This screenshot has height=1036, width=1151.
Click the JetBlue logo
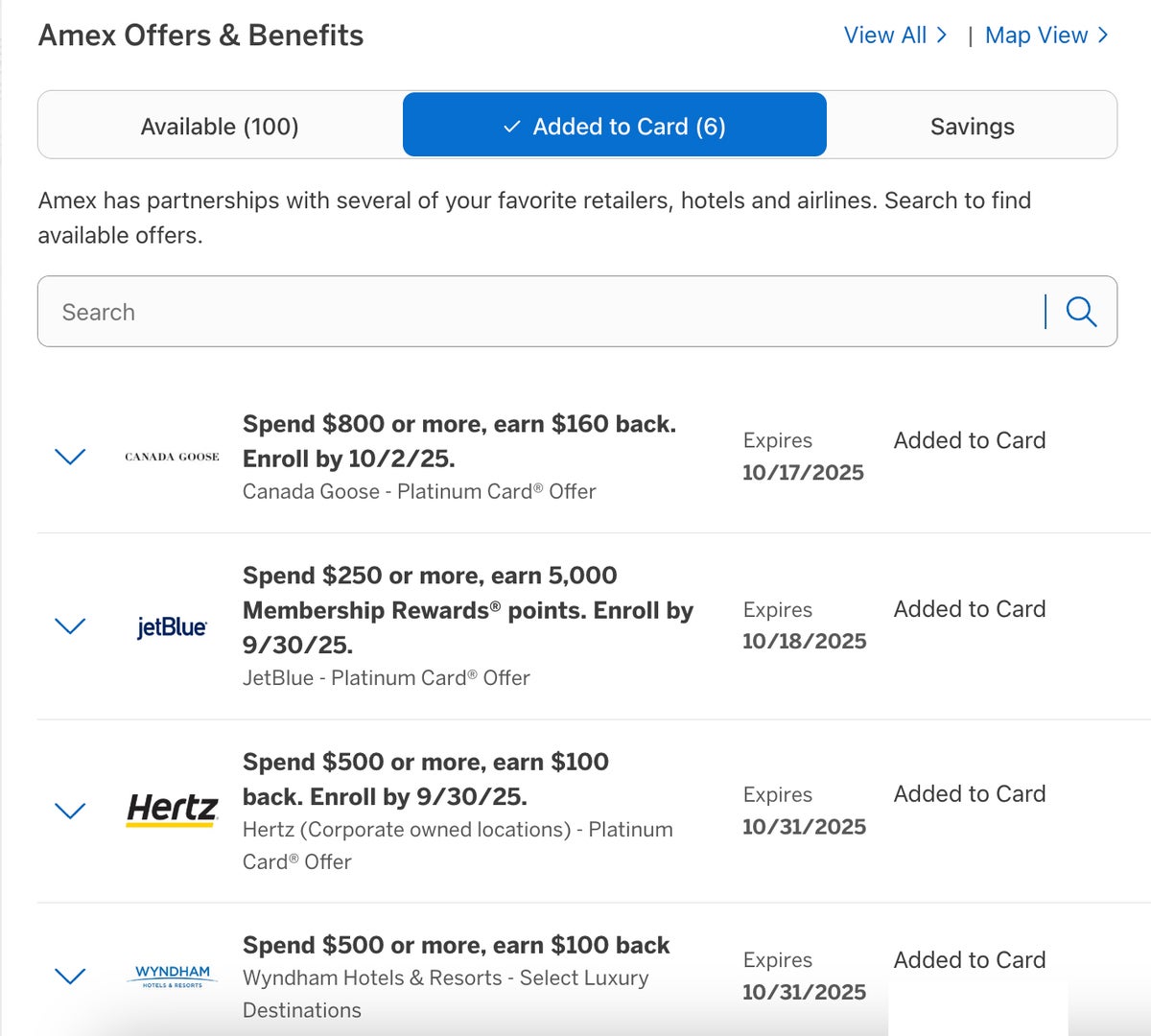click(x=172, y=626)
